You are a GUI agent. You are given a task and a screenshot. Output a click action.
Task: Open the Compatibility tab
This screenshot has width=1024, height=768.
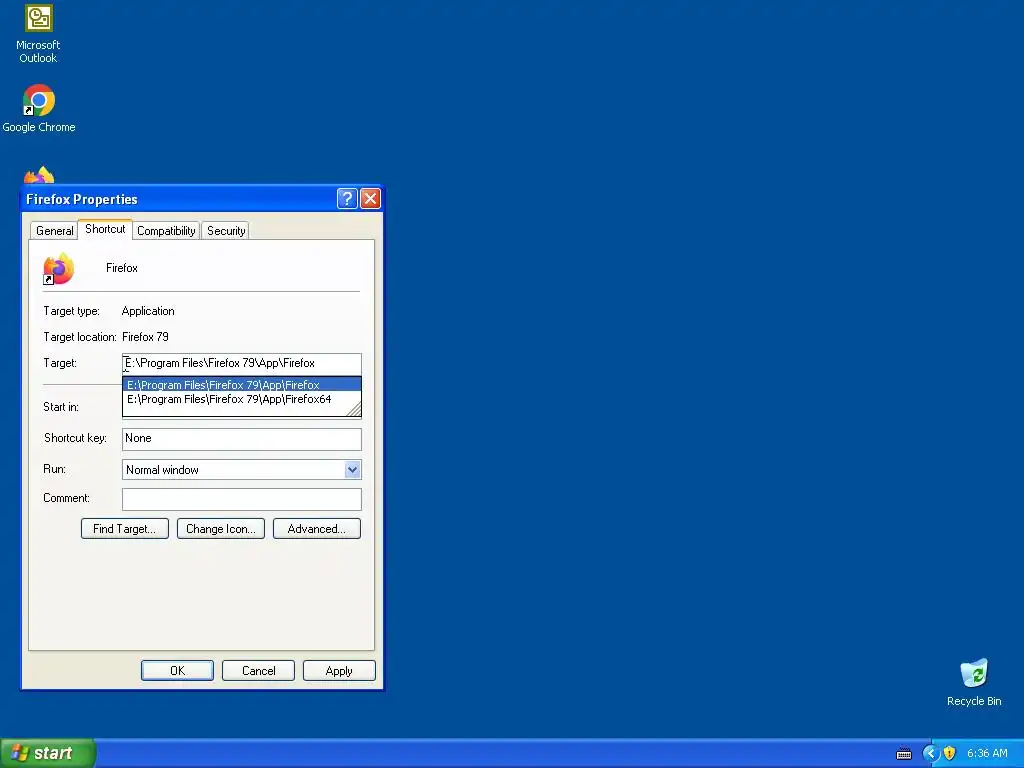166,231
